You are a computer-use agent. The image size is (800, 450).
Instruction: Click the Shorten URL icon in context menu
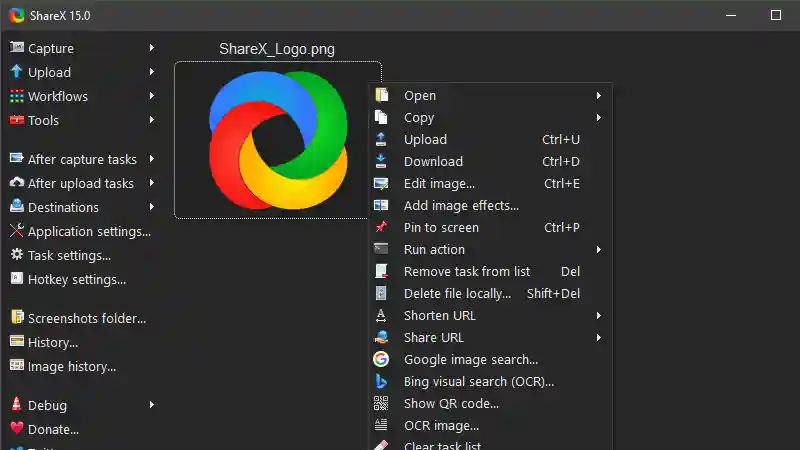381,315
